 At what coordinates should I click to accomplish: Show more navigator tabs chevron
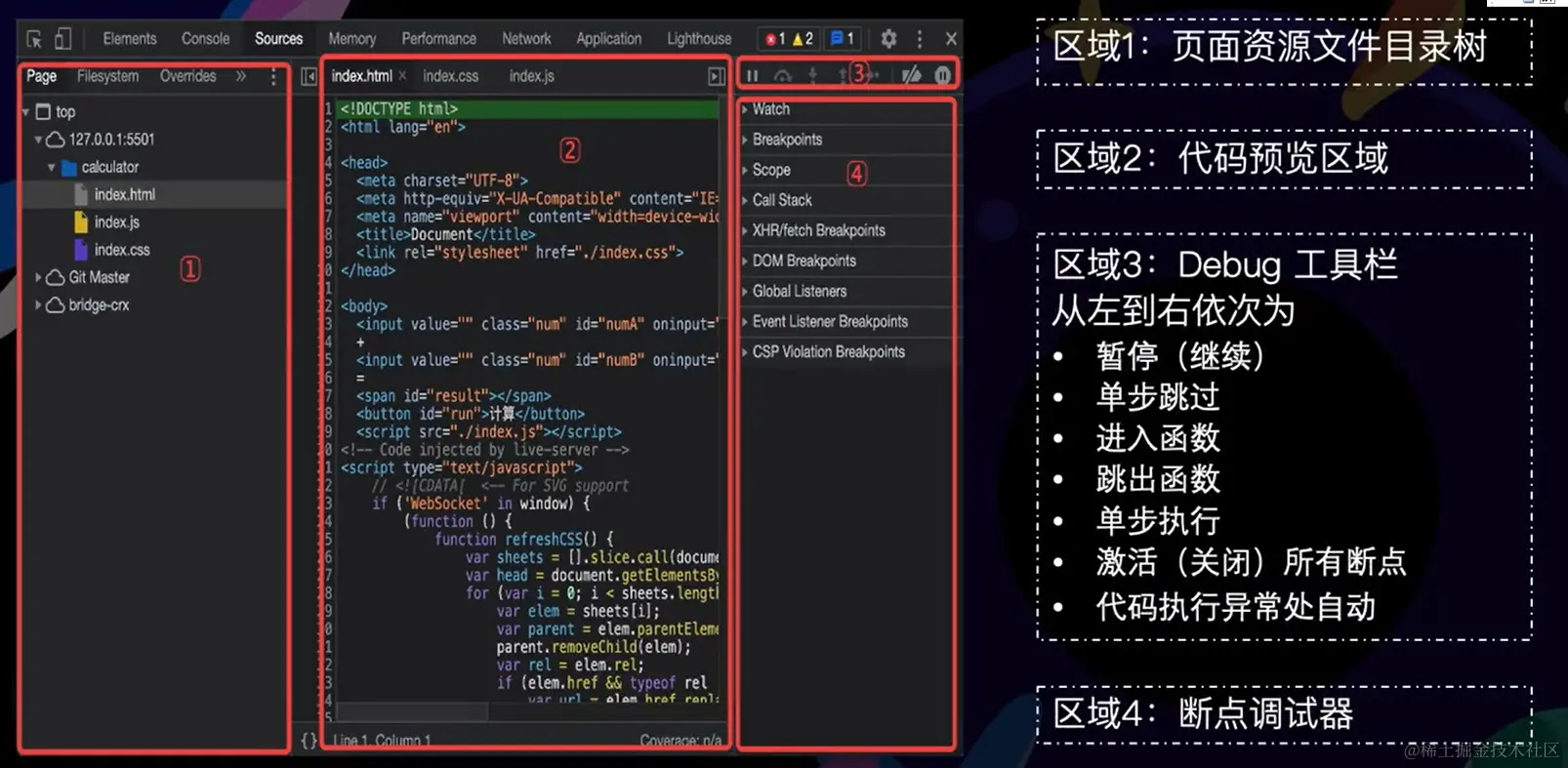[x=241, y=76]
